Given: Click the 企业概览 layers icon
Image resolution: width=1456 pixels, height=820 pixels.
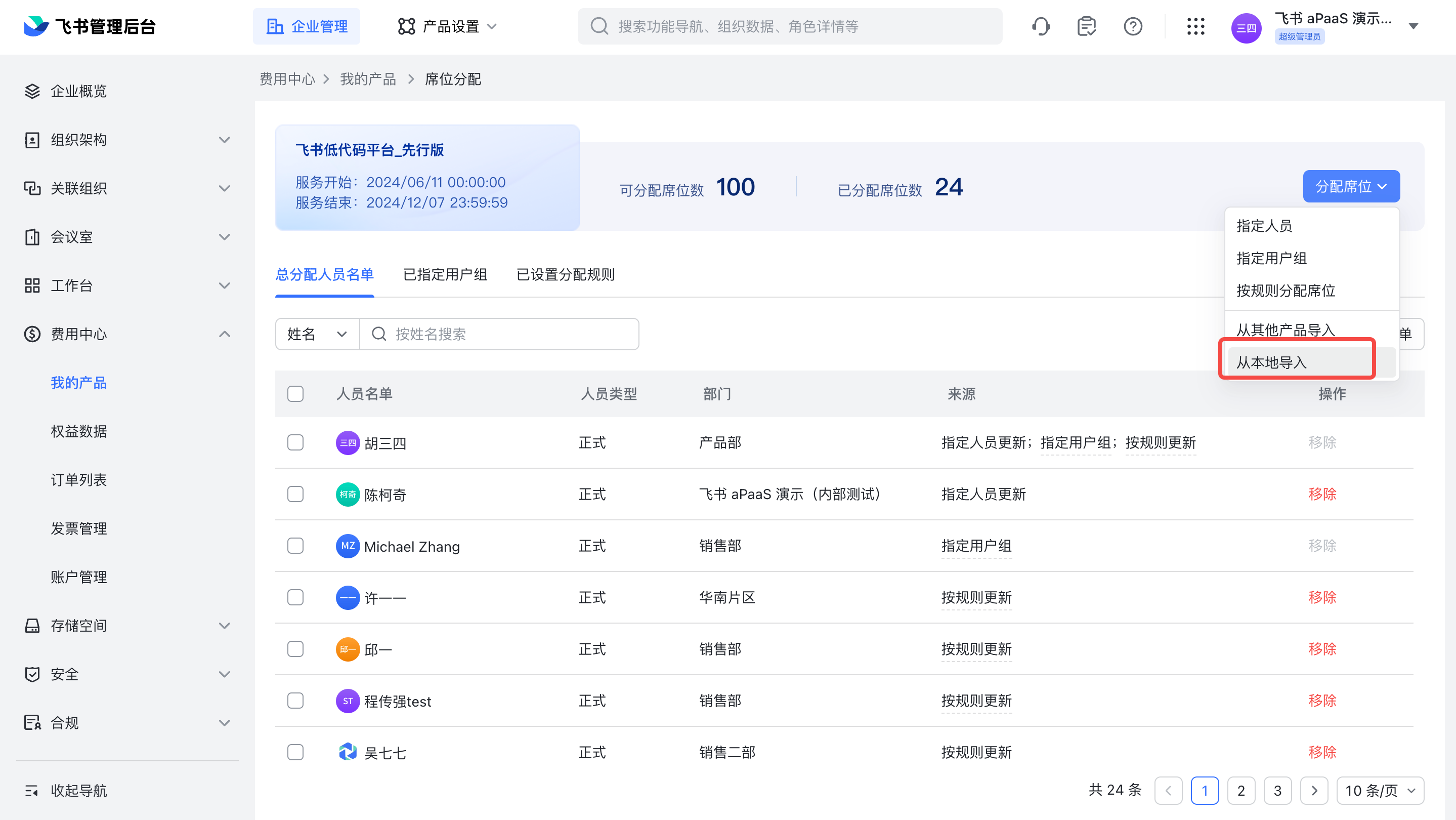Looking at the screenshot, I should pyautogui.click(x=32, y=91).
